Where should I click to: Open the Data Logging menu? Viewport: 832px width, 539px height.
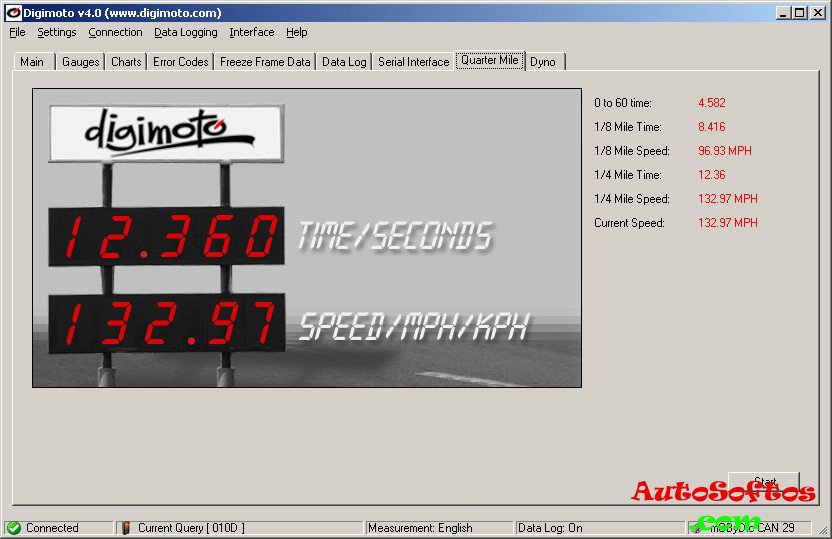pos(186,32)
